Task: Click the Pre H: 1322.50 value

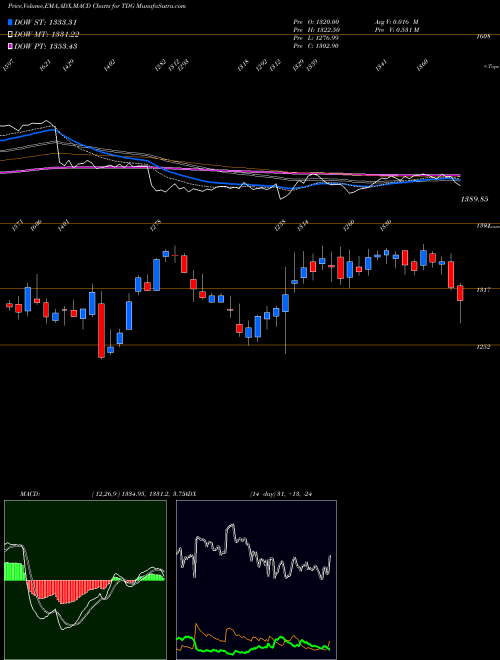Action: [316, 30]
